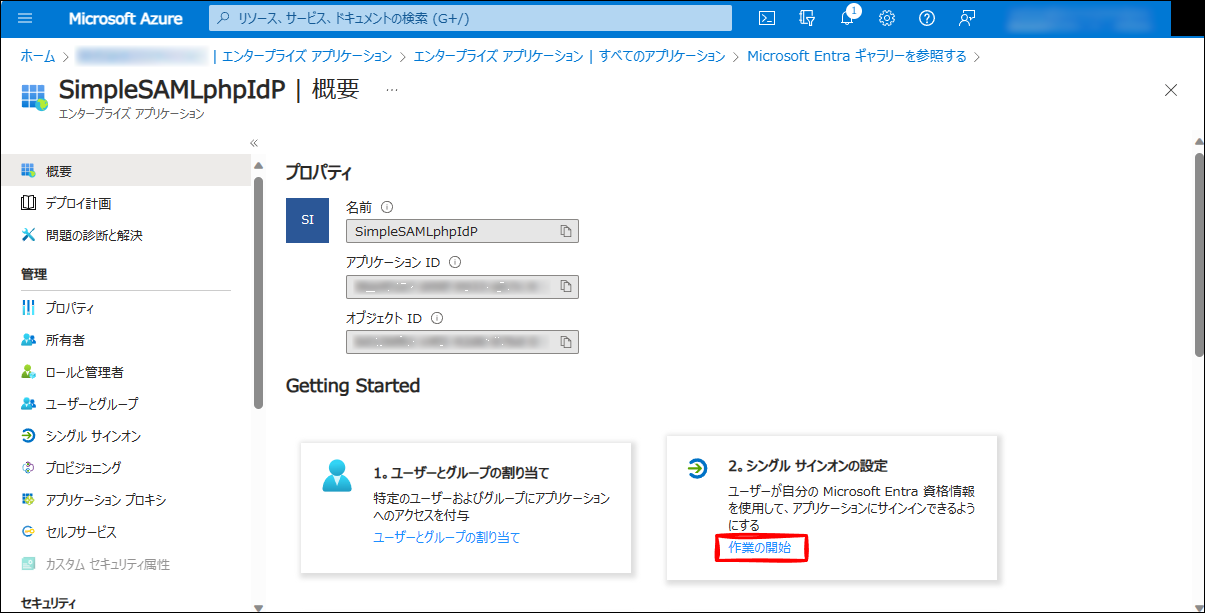Copy the オブジェクト ID value
The height and width of the screenshot is (613, 1205).
pyautogui.click(x=566, y=342)
